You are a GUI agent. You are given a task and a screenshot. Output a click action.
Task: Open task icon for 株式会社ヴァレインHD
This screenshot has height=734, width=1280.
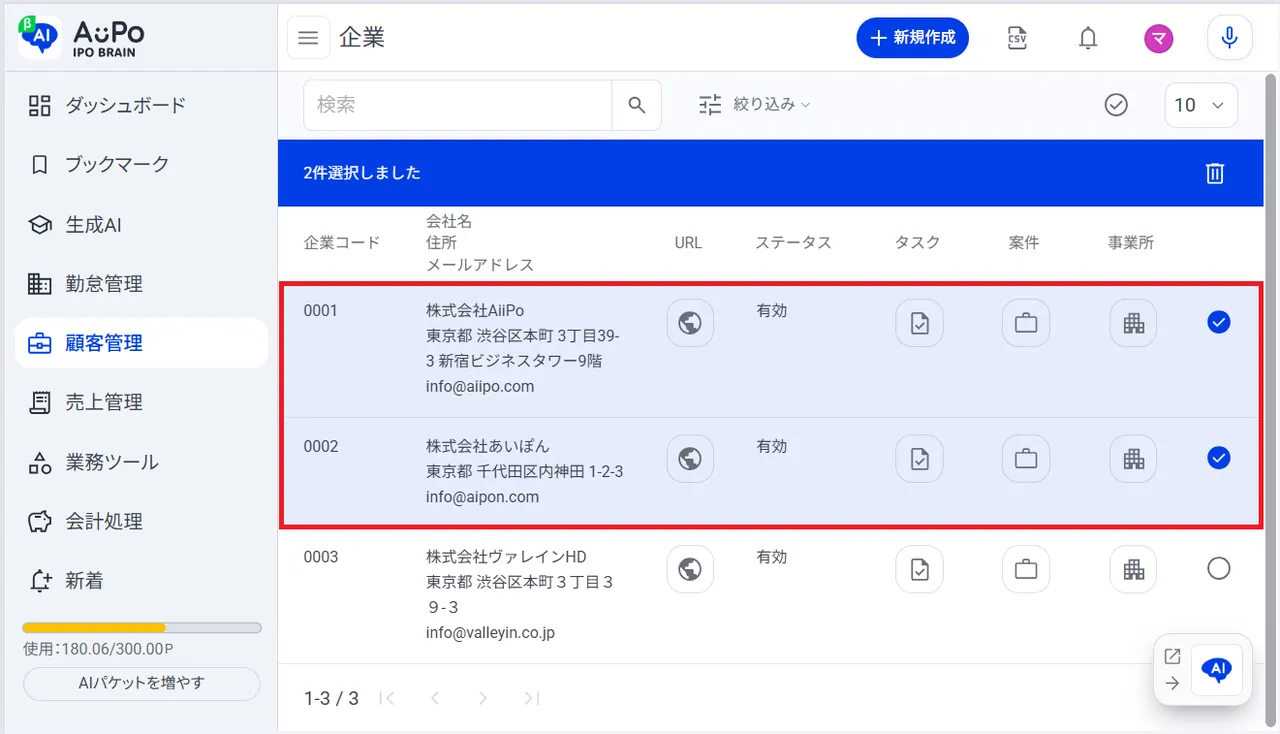920,569
